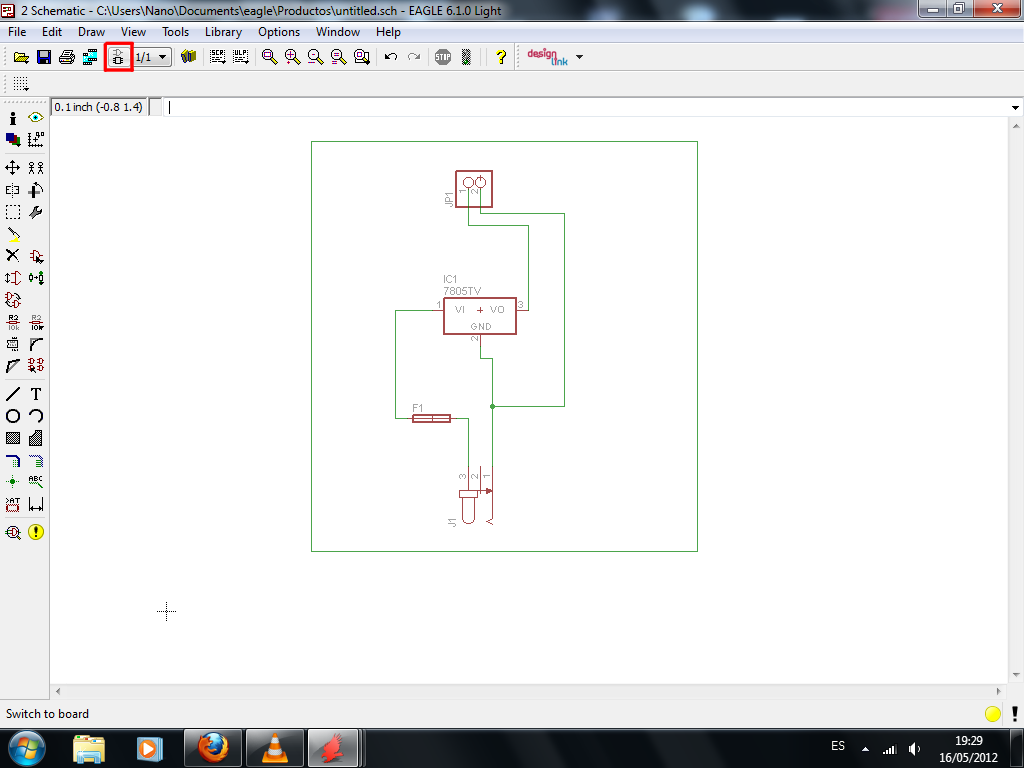
Task: Run the ERC check tool
Action: point(12,532)
